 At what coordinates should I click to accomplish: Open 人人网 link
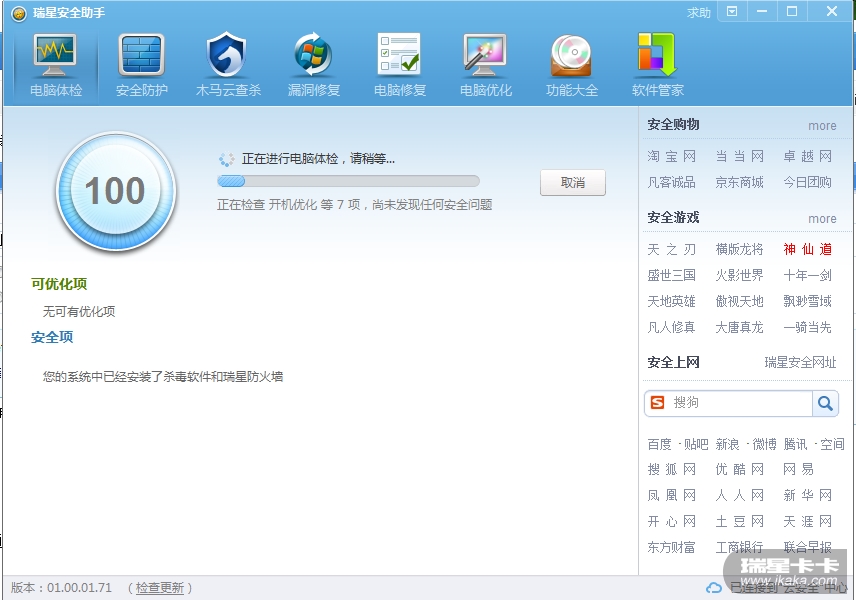739,496
